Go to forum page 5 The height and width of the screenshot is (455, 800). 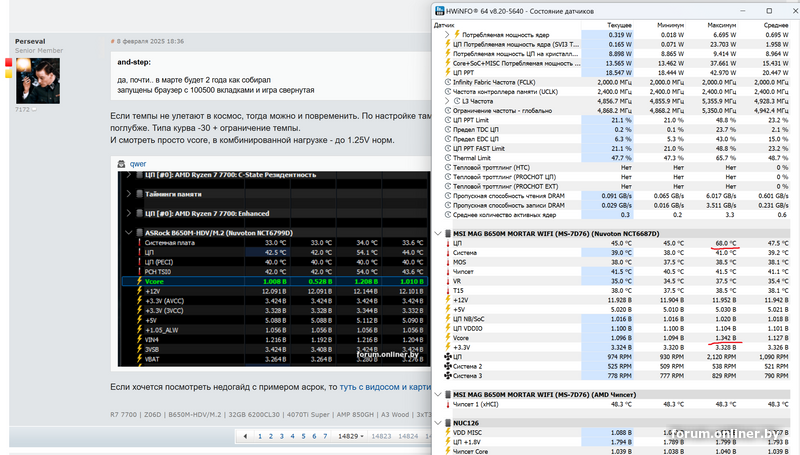[x=303, y=436]
